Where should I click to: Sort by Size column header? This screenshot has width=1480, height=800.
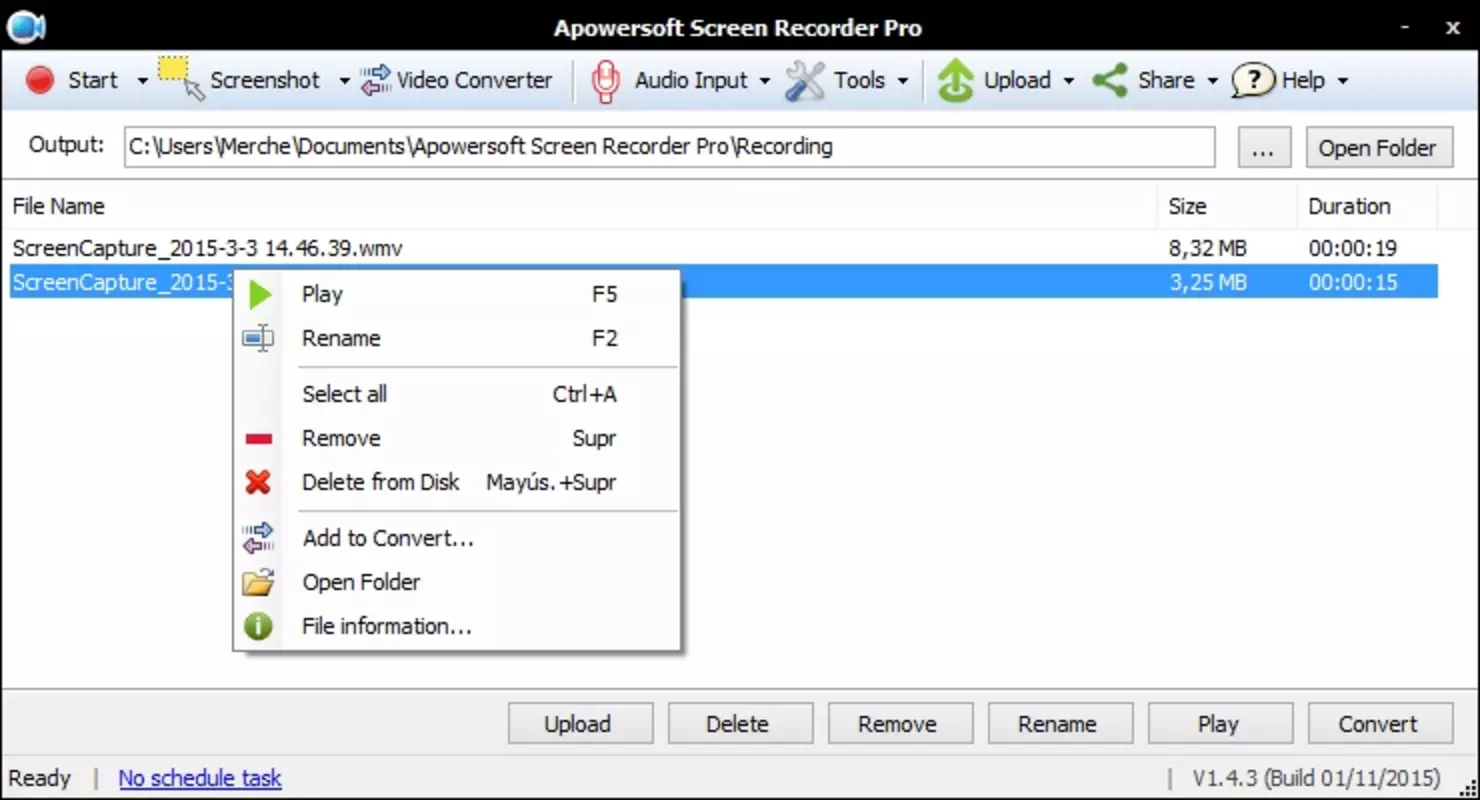click(x=1227, y=206)
